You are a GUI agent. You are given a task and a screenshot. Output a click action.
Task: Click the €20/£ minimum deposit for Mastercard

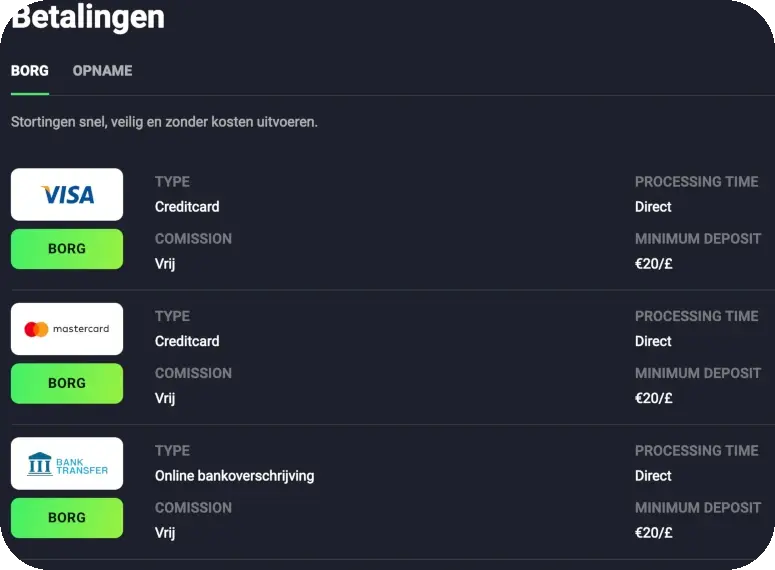(x=654, y=398)
